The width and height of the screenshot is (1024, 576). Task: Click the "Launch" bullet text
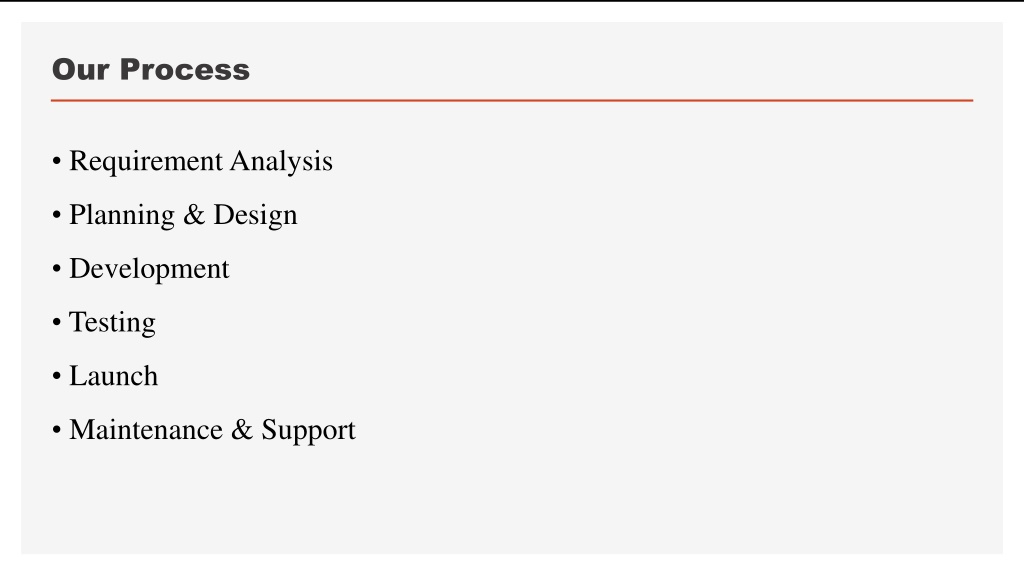coord(114,376)
